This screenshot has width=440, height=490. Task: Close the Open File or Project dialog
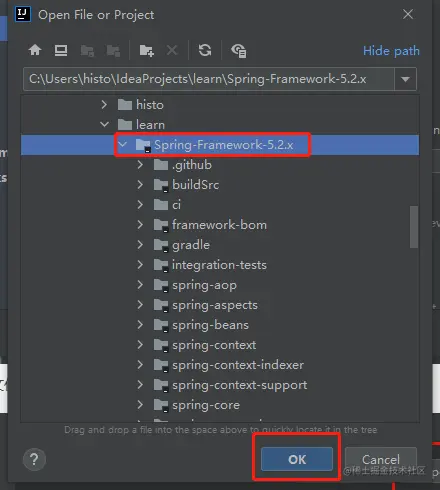click(x=408, y=14)
